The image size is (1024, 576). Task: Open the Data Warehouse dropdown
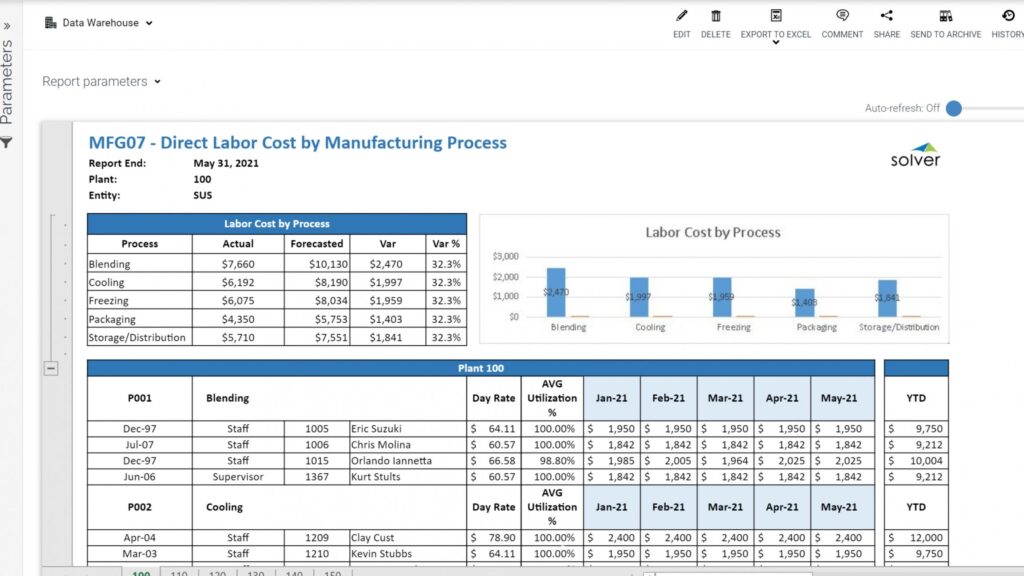click(x=99, y=23)
